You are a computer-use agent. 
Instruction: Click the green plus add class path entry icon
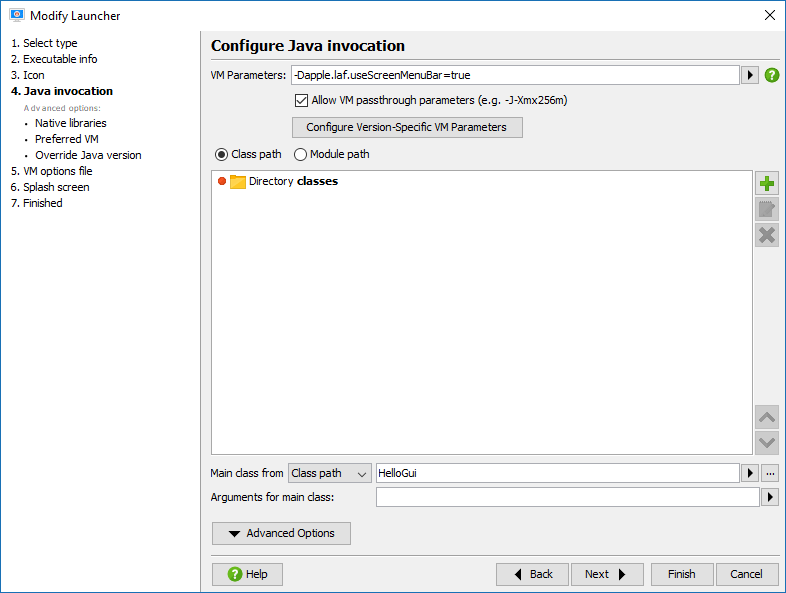coord(766,183)
